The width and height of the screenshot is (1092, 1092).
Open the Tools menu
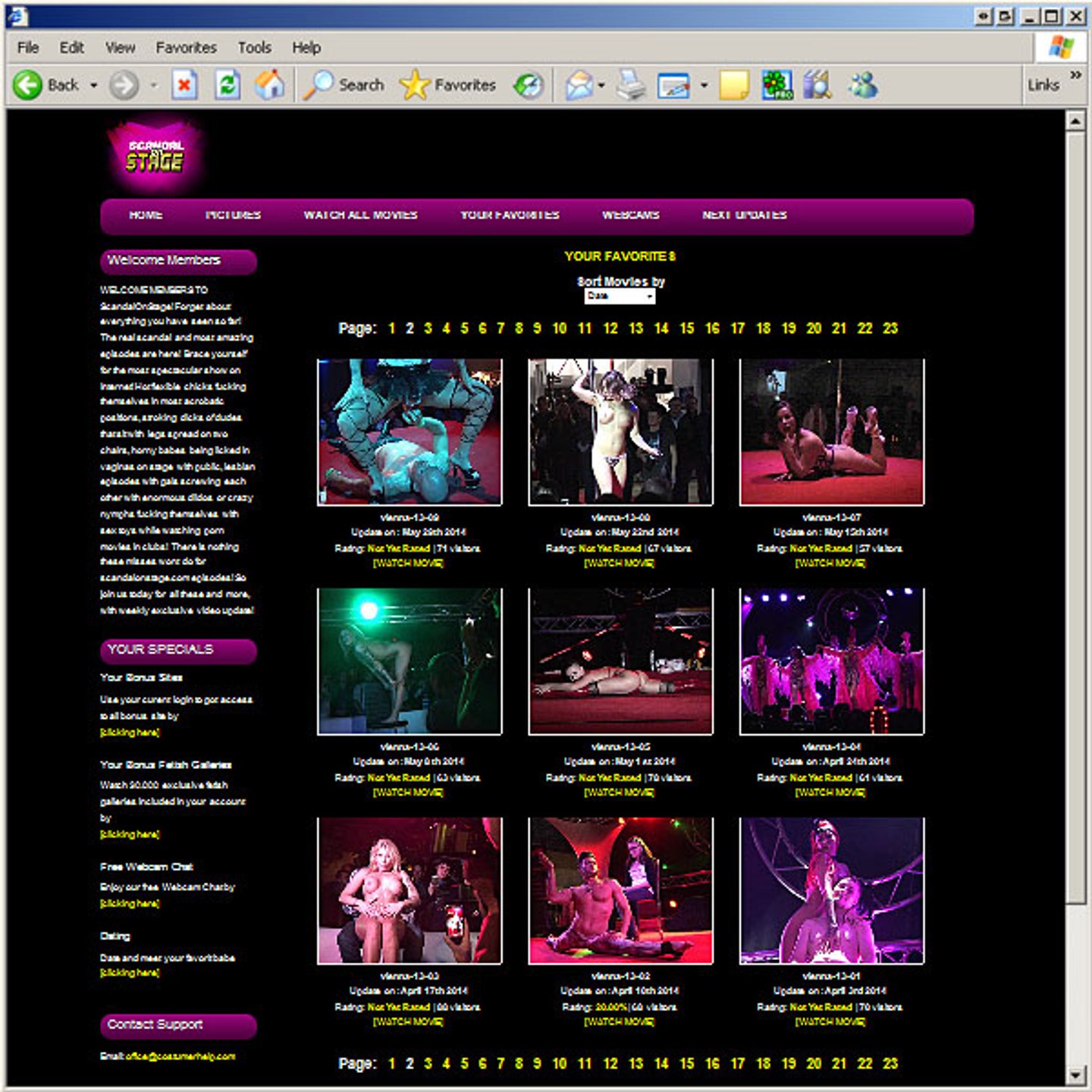tap(254, 48)
